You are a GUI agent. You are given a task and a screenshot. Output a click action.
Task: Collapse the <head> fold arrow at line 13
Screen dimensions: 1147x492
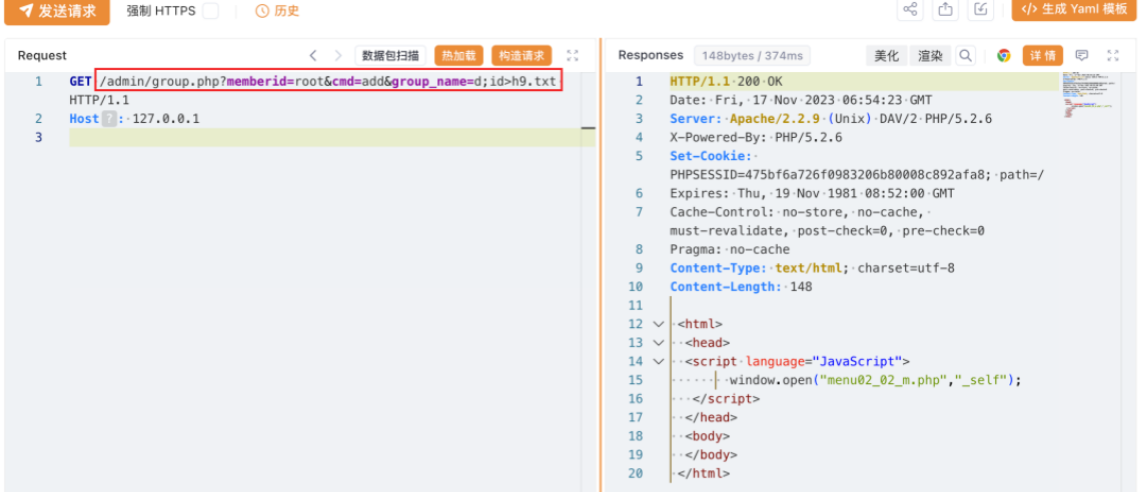pyautogui.click(x=658, y=342)
